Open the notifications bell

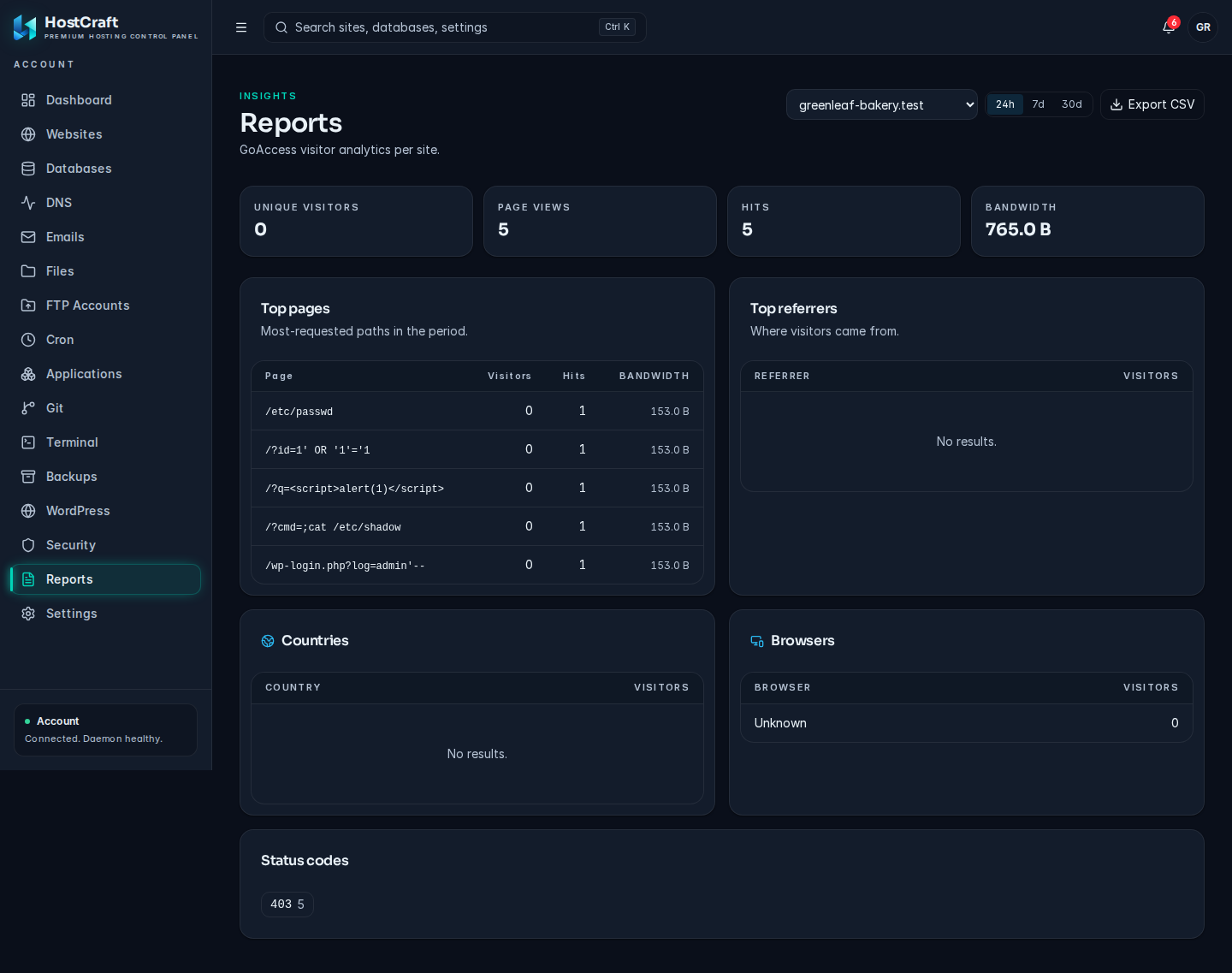1169,27
